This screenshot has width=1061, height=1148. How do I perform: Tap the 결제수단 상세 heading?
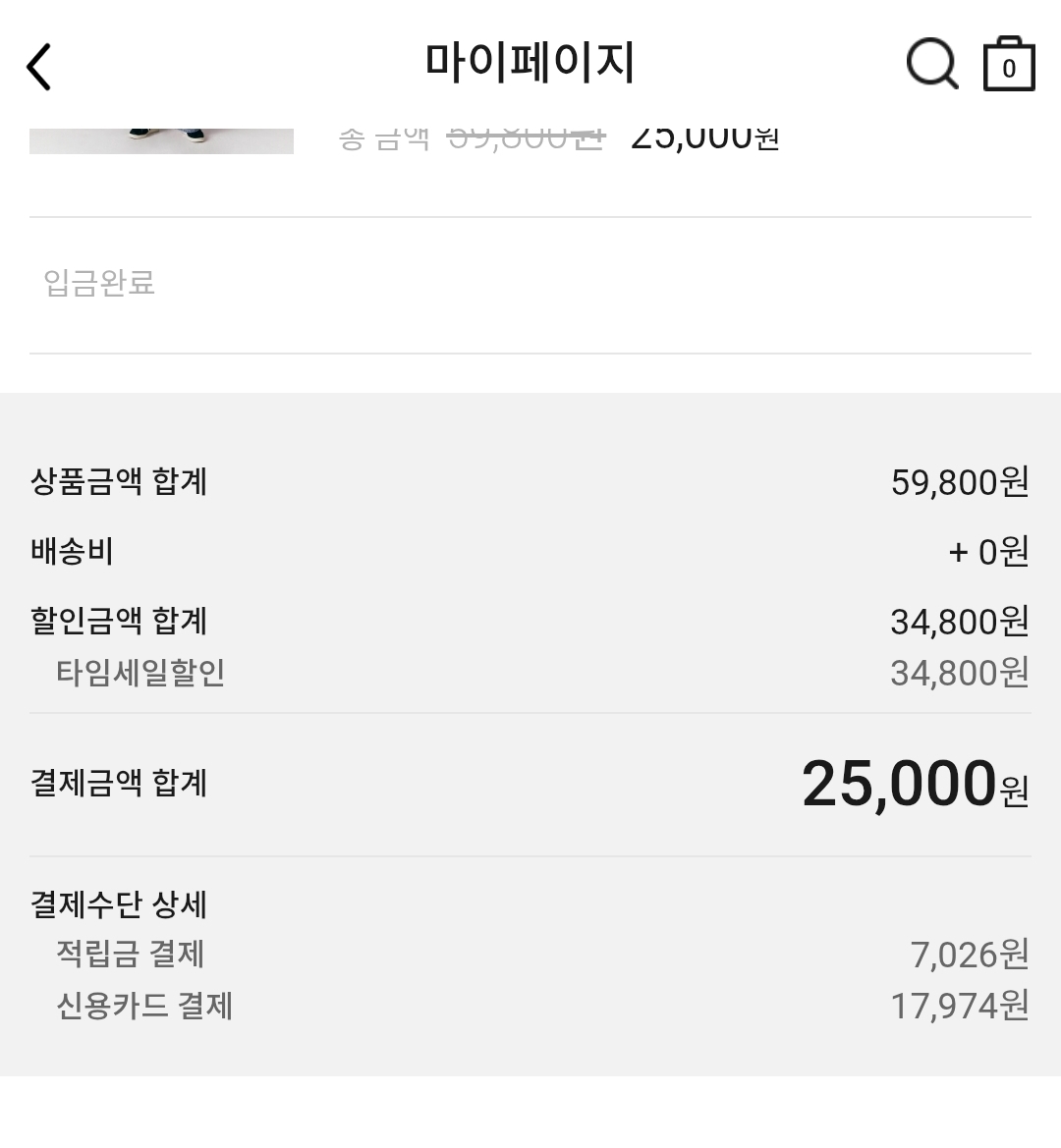(119, 904)
